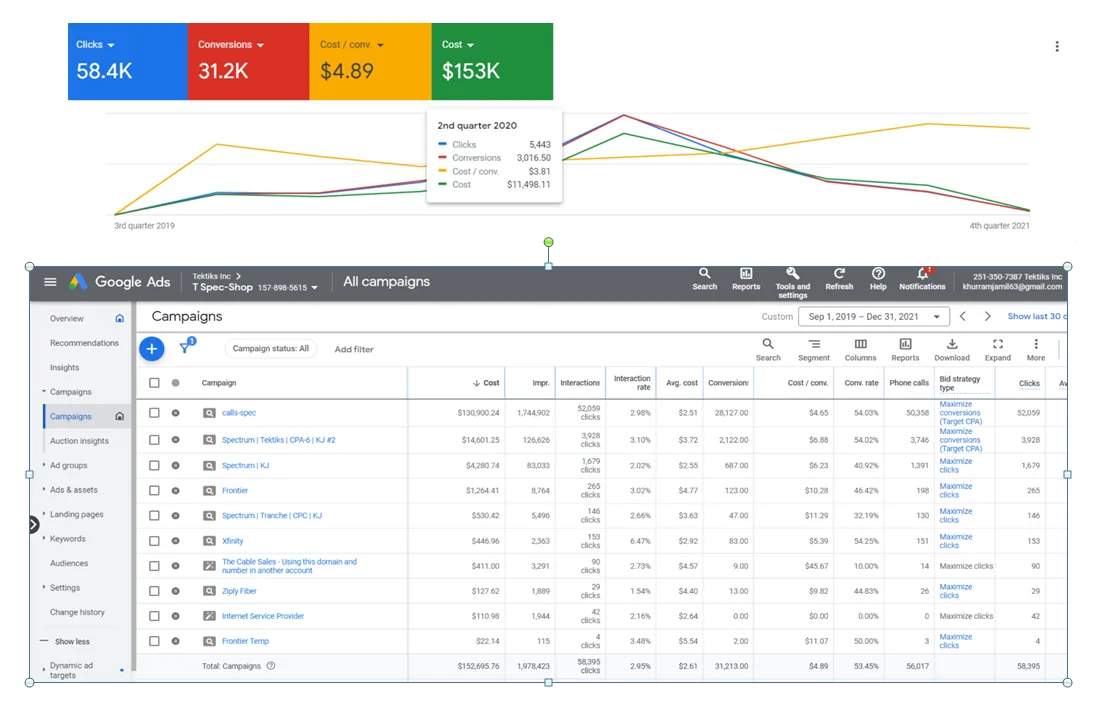This screenshot has height=707, width=1098.
Task: Click the Download icon in table toolbar
Action: pos(951,345)
